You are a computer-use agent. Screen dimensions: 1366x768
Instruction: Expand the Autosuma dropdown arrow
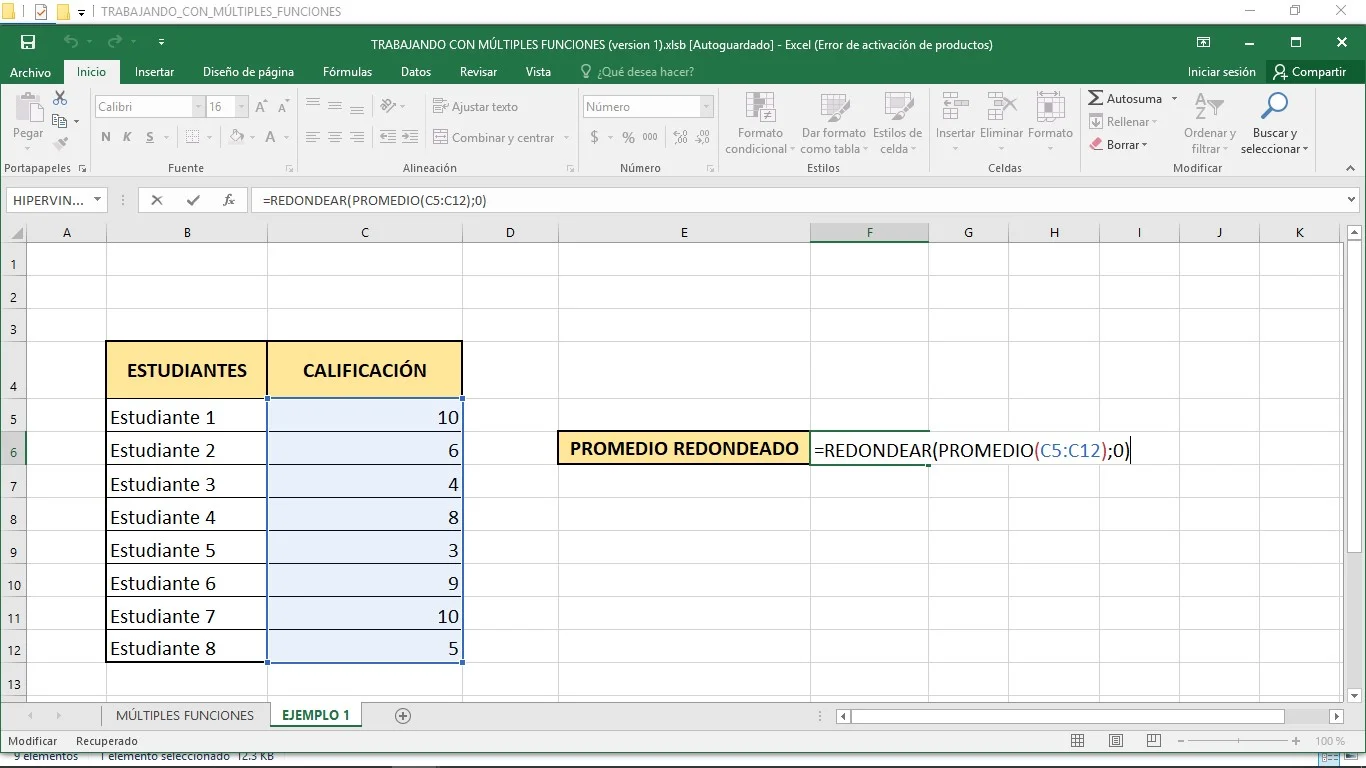tap(1174, 98)
